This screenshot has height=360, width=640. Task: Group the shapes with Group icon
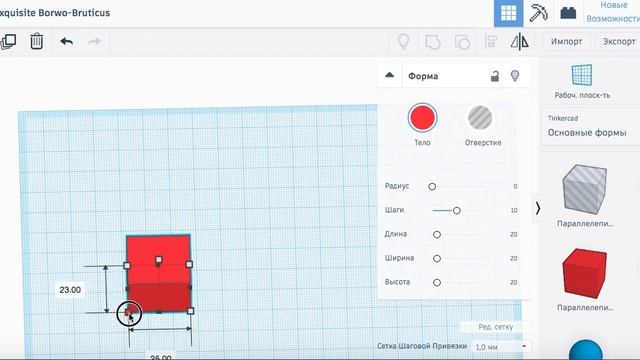click(433, 42)
